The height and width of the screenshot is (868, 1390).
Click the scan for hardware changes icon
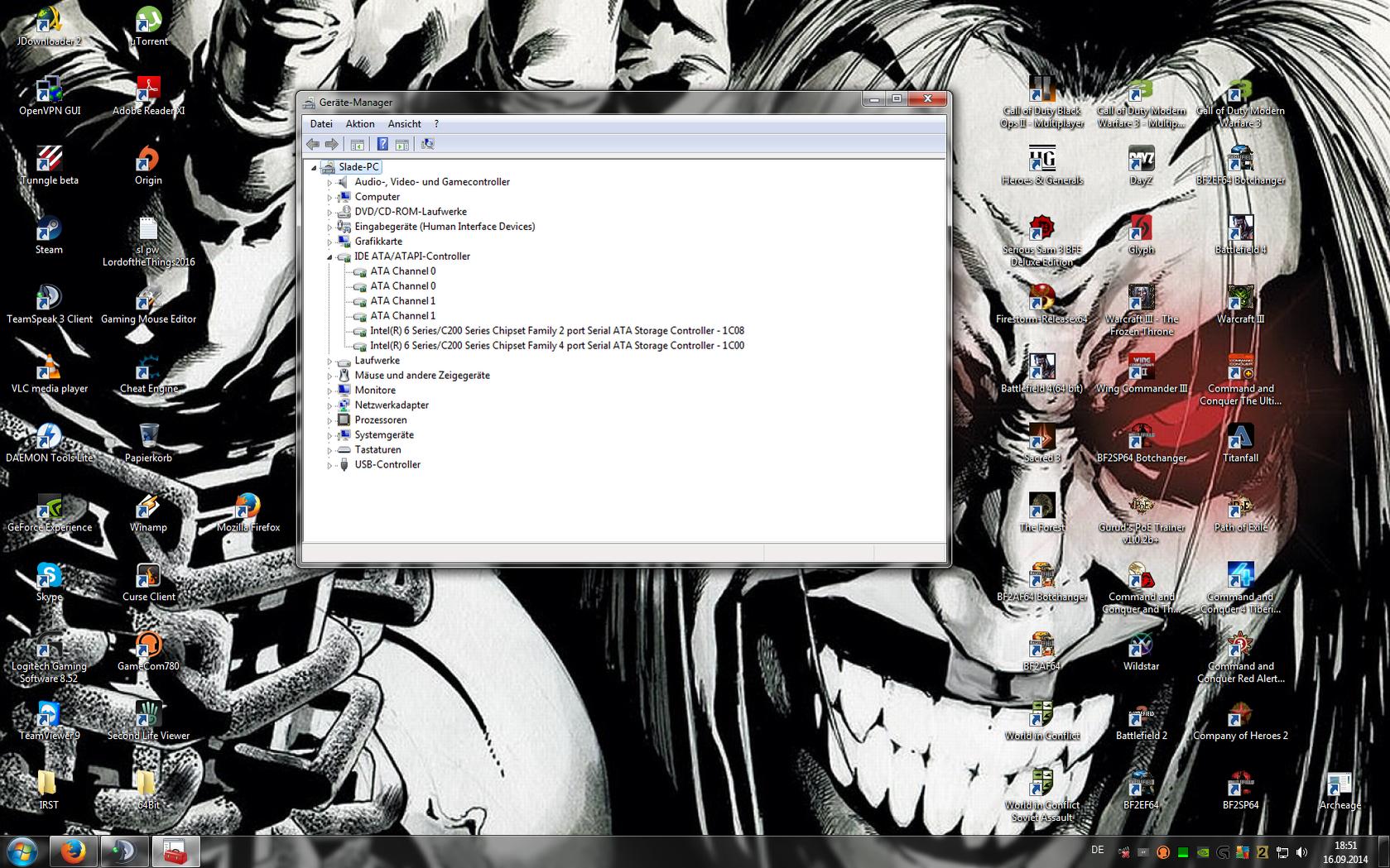tap(427, 144)
